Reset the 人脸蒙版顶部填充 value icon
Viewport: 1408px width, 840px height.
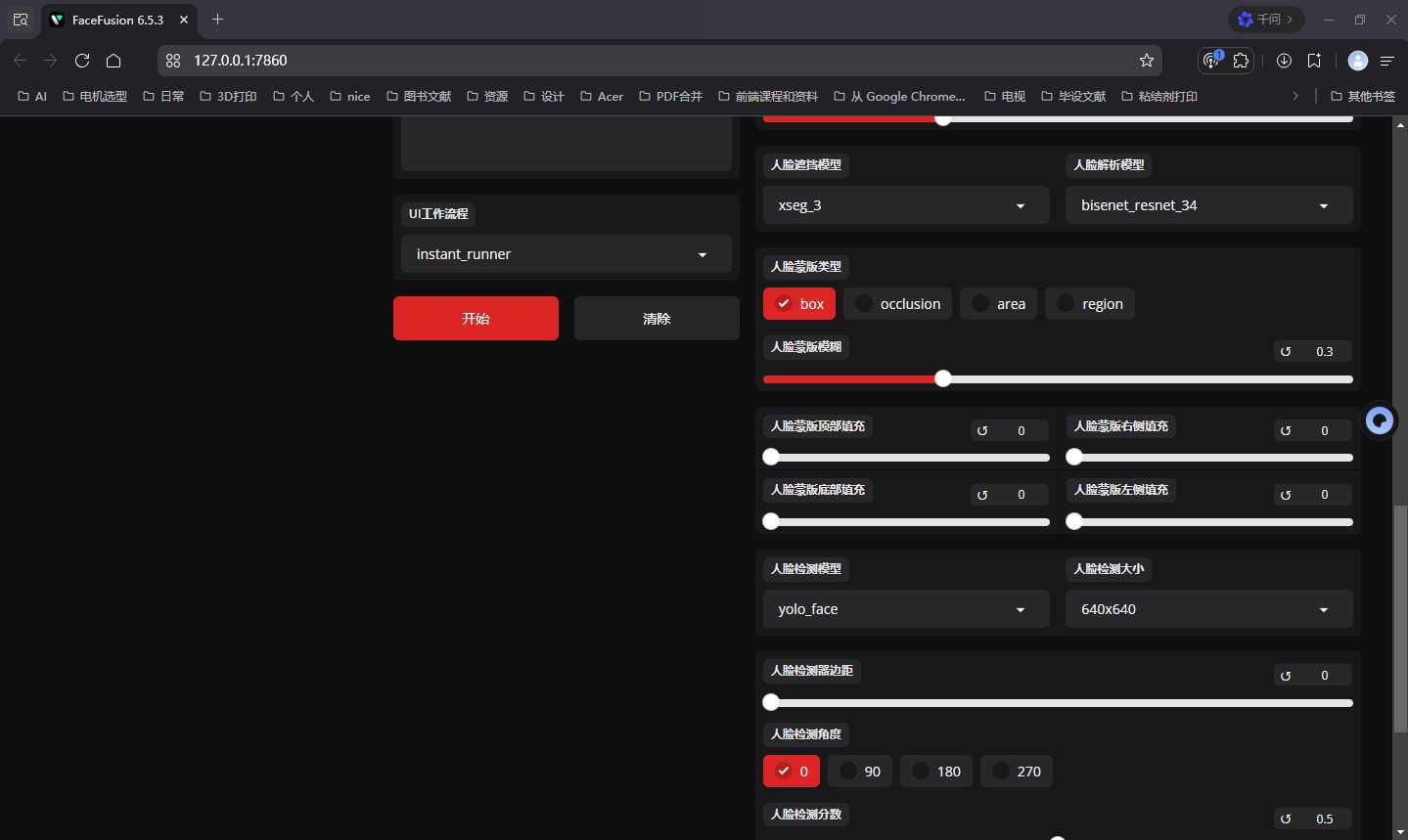click(982, 431)
